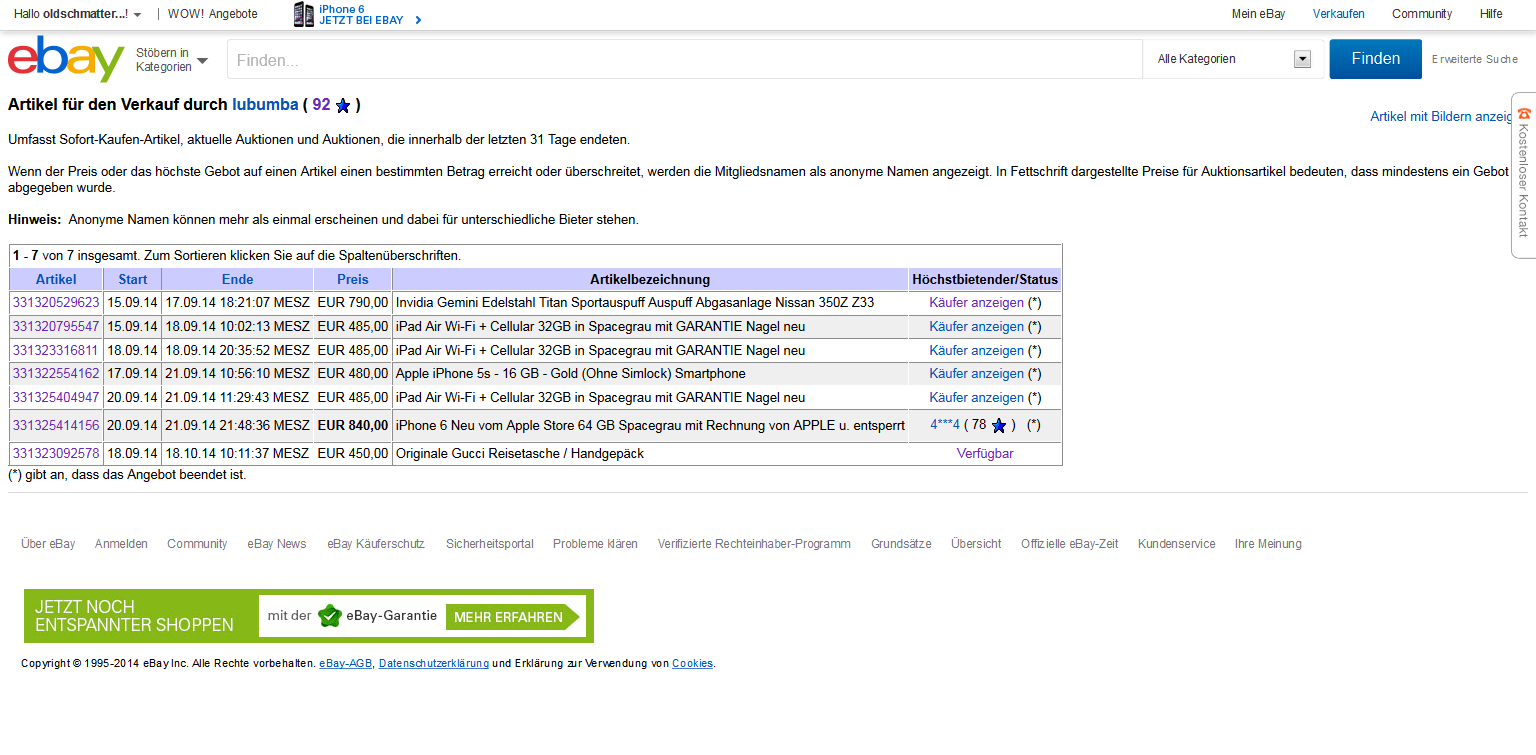The width and height of the screenshot is (1536, 755).
Task: Click the blue star beside seller lubumba
Action: (x=343, y=105)
